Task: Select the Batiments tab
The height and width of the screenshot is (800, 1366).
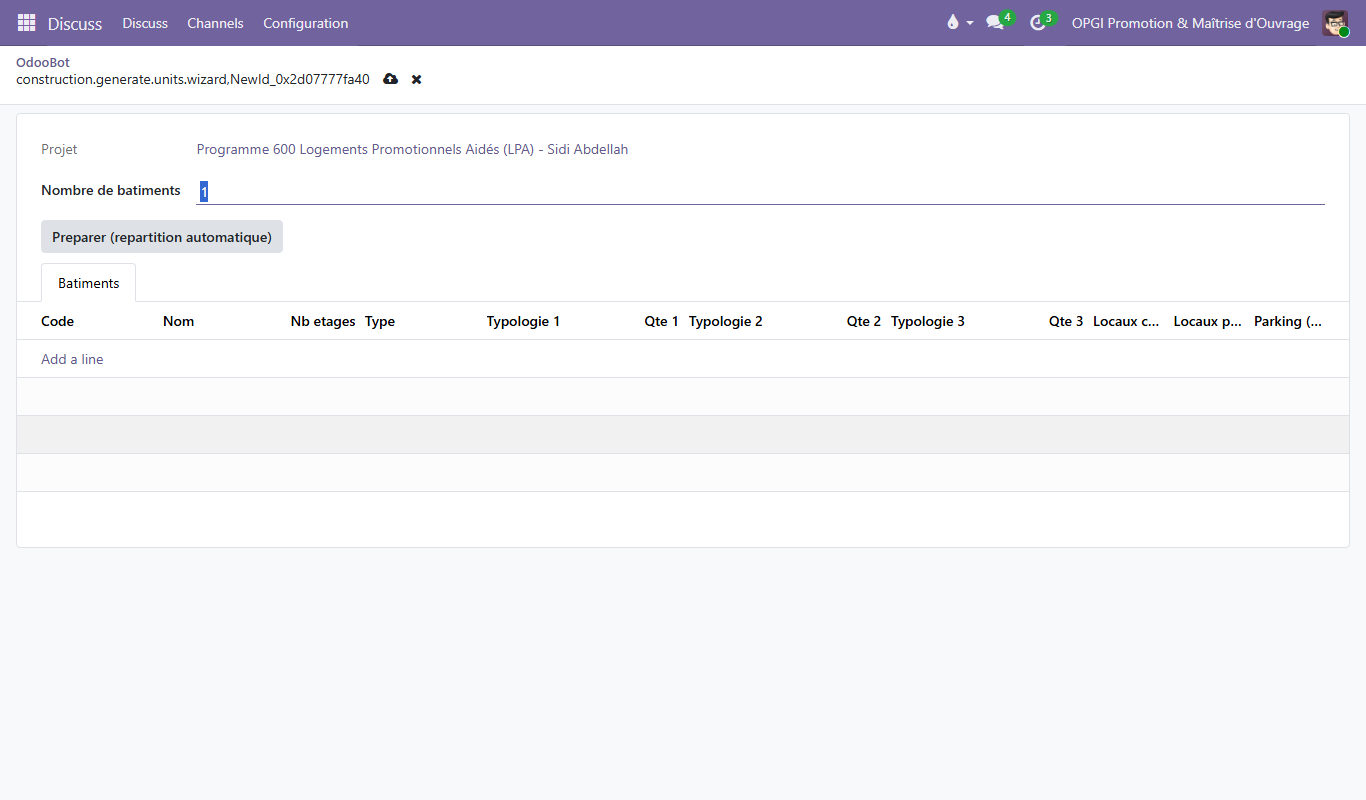Action: 89,283
